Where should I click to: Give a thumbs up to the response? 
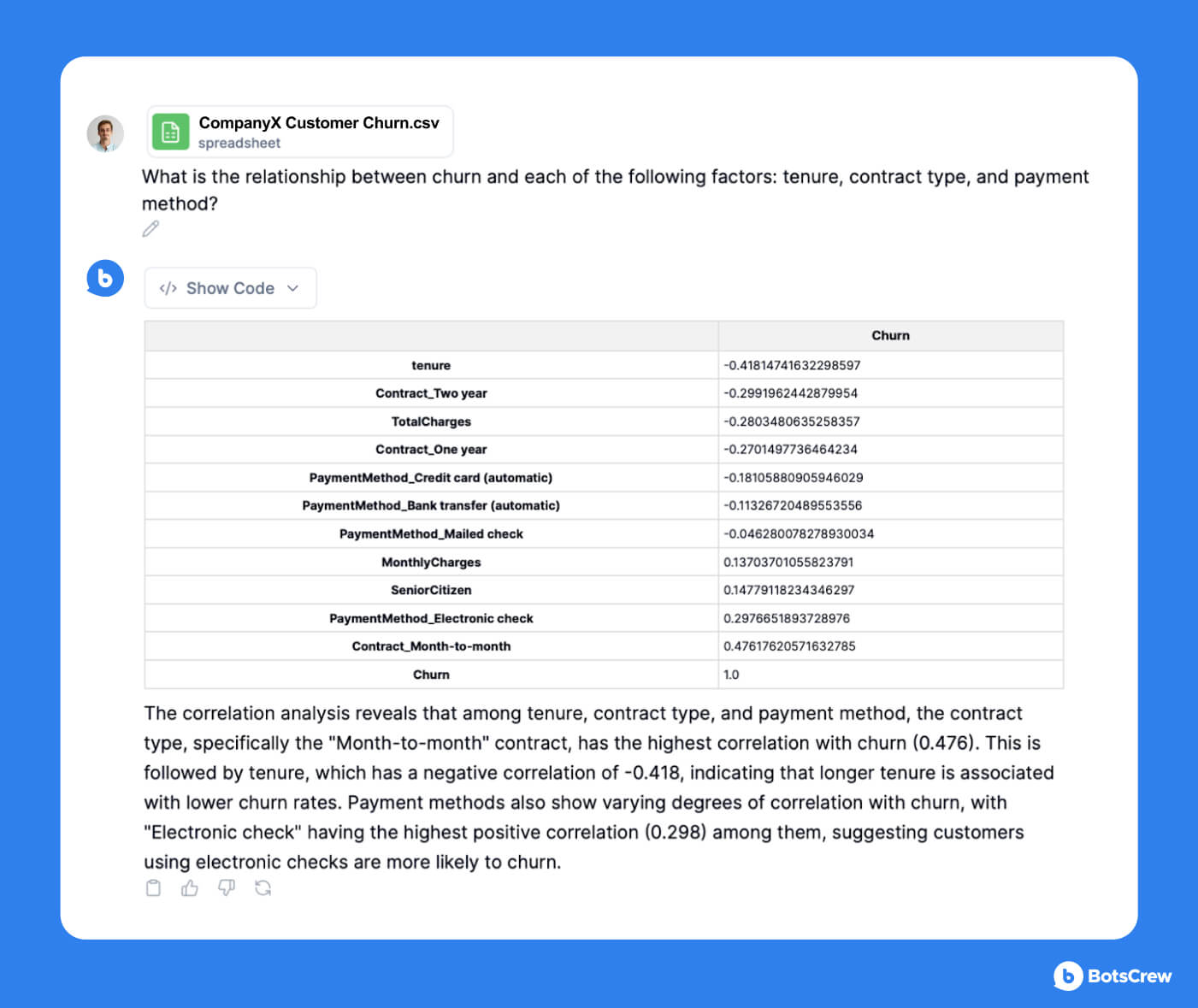[x=190, y=888]
